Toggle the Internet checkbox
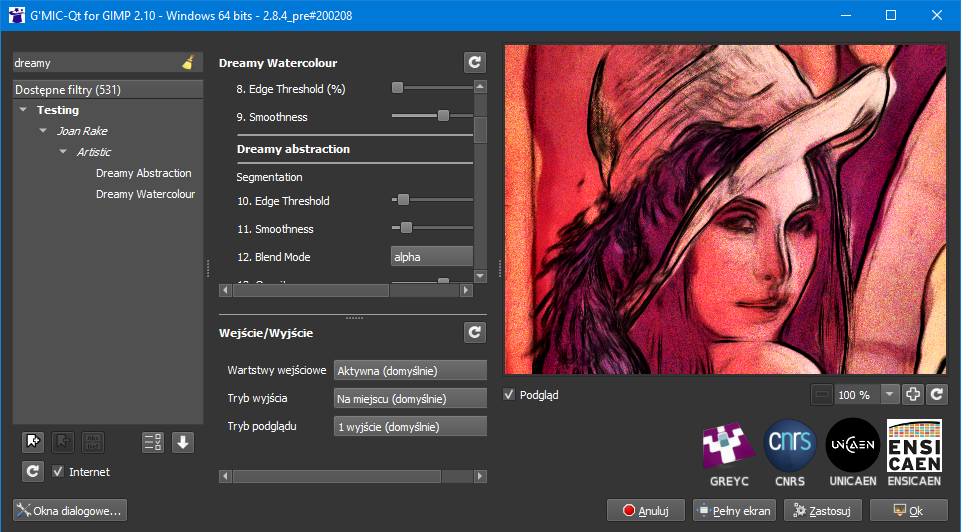 (x=58, y=471)
